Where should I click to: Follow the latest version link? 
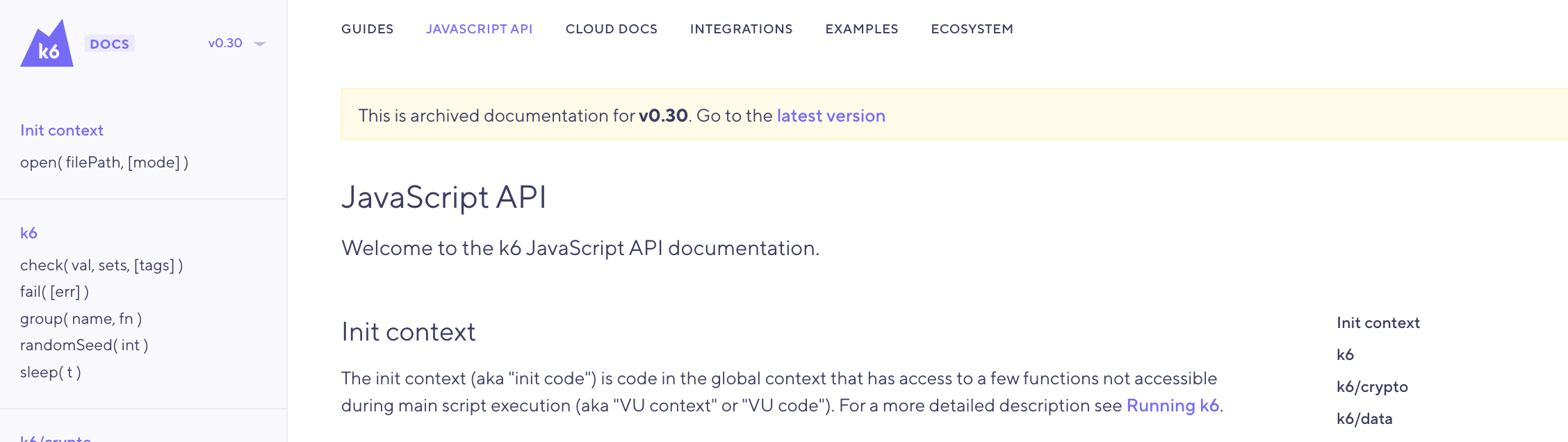(831, 115)
